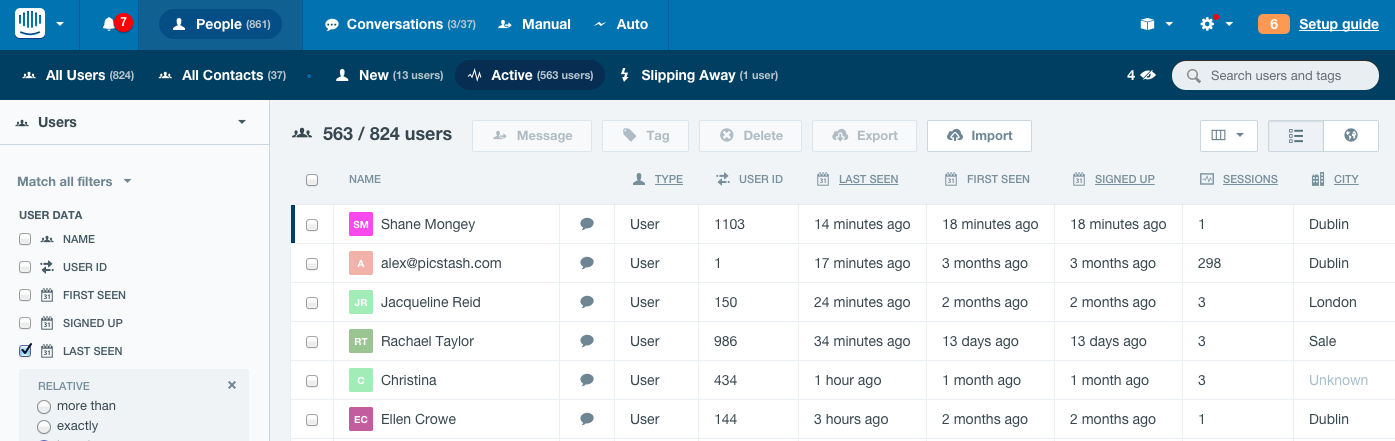This screenshot has height=441, width=1395.
Task: Message Jacqueline Reid via chat icon
Action: 587,302
